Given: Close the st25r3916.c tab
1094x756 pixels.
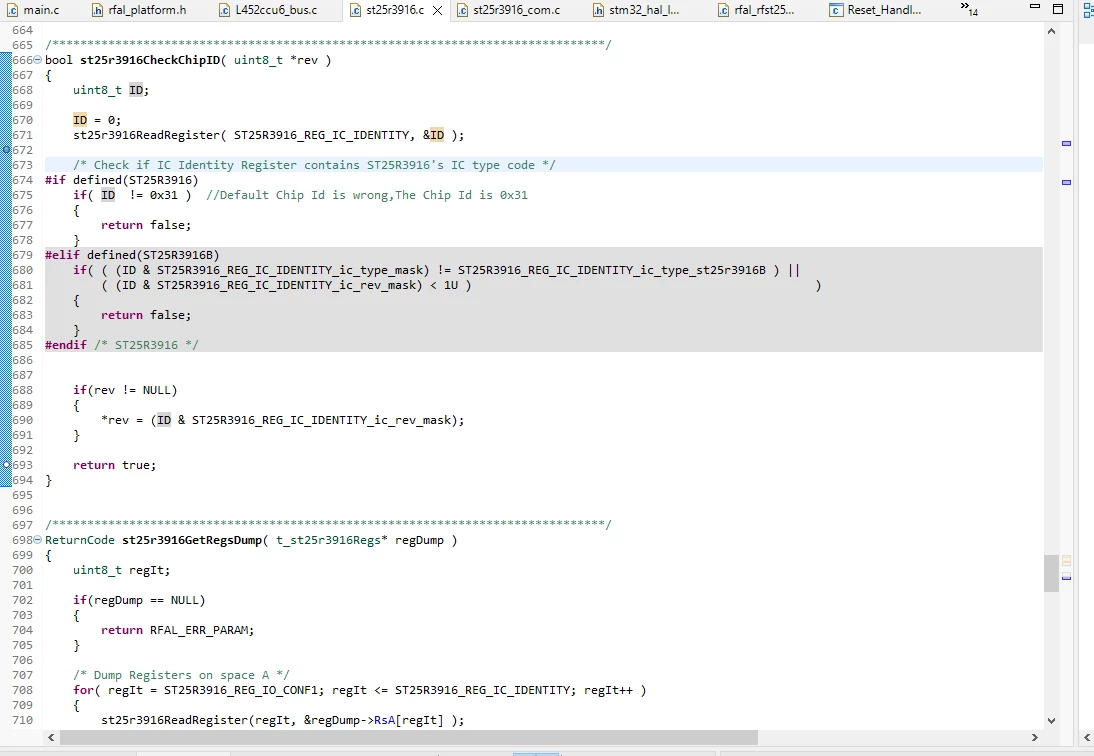Looking at the screenshot, I should 437,10.
